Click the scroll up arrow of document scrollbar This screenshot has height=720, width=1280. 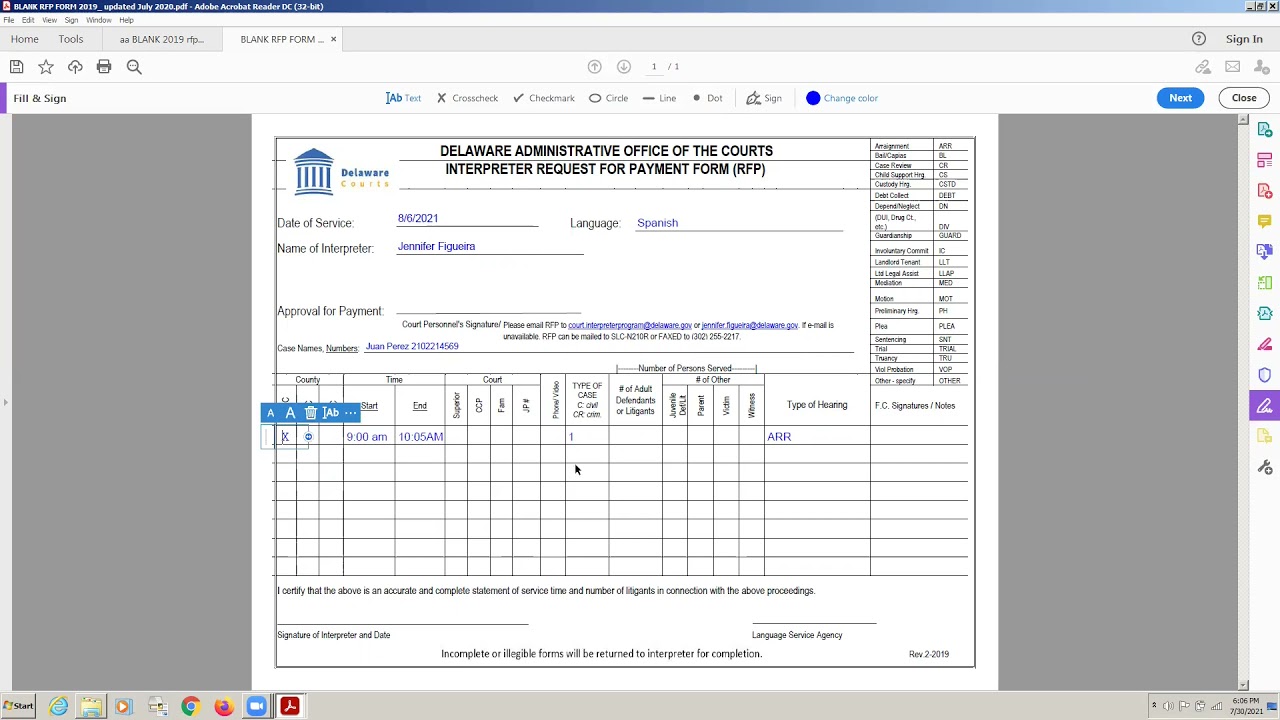pos(1243,120)
